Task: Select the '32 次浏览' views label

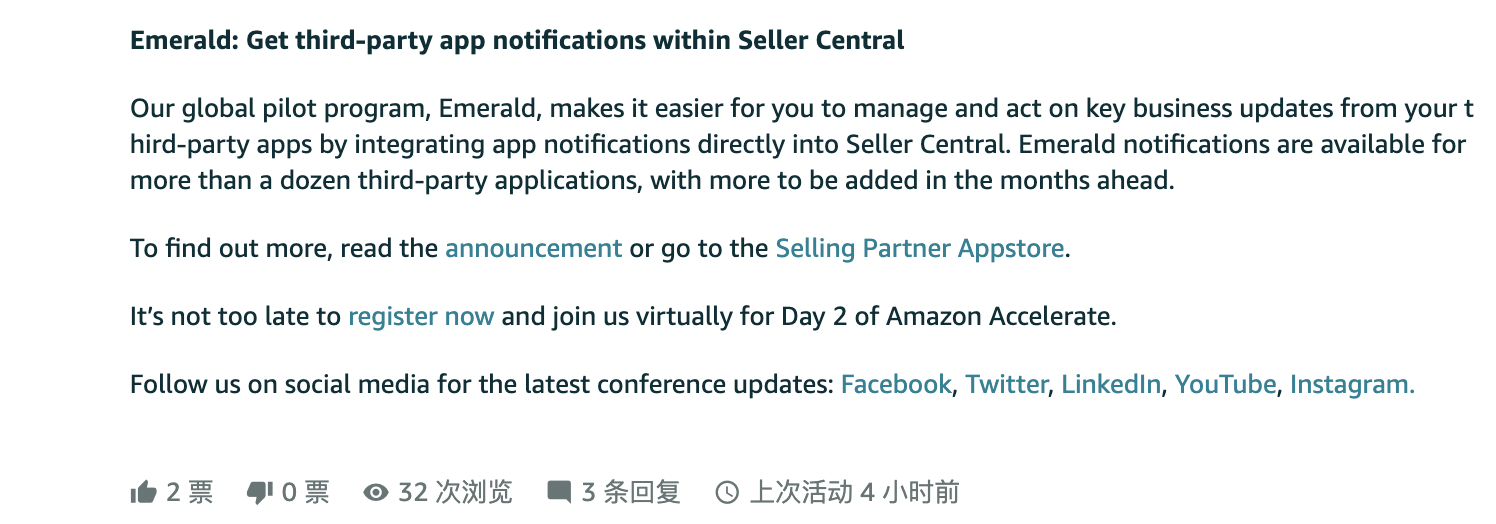Action: [455, 492]
